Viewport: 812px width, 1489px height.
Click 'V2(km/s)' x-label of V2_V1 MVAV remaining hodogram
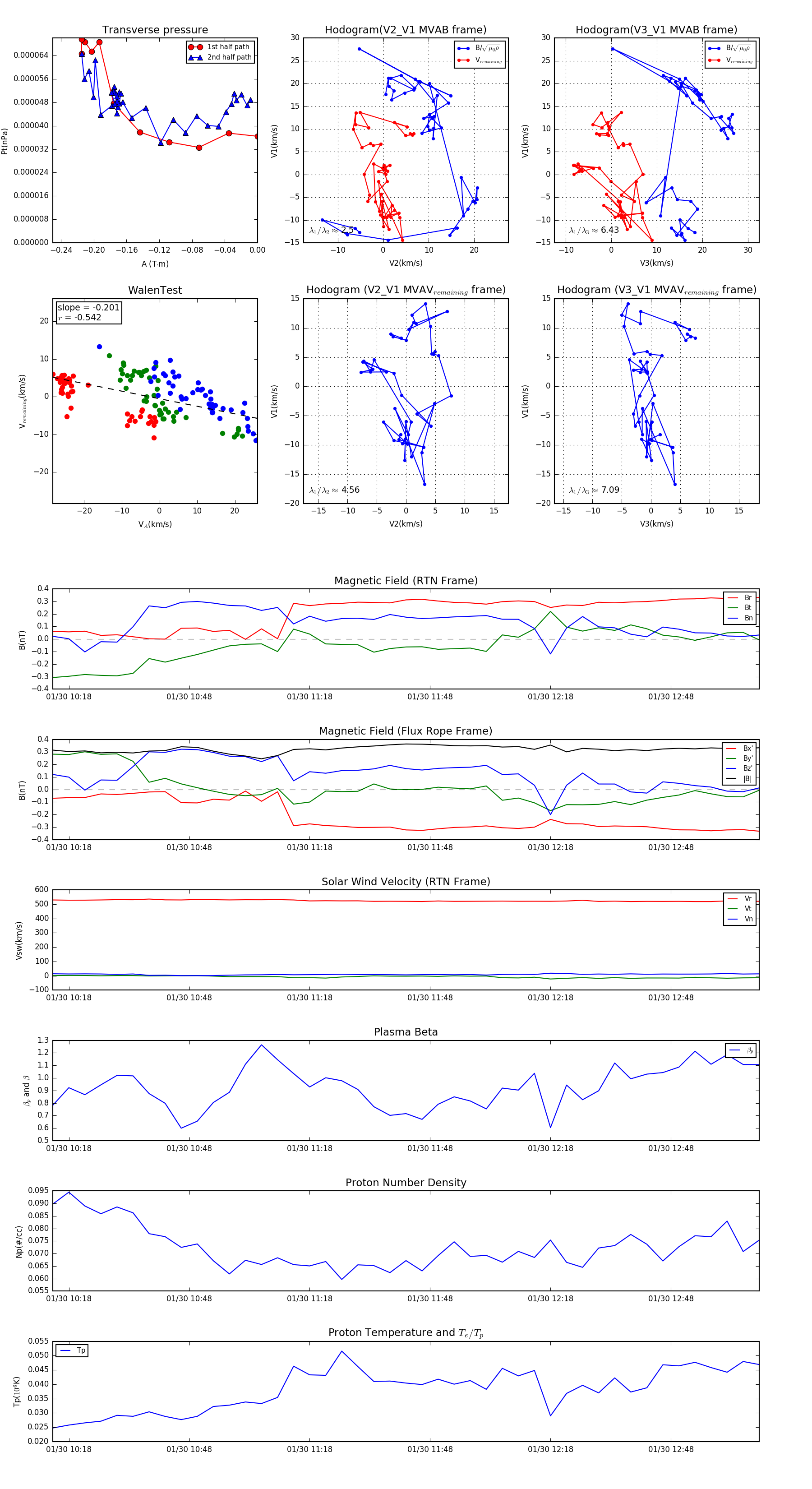coord(406,524)
